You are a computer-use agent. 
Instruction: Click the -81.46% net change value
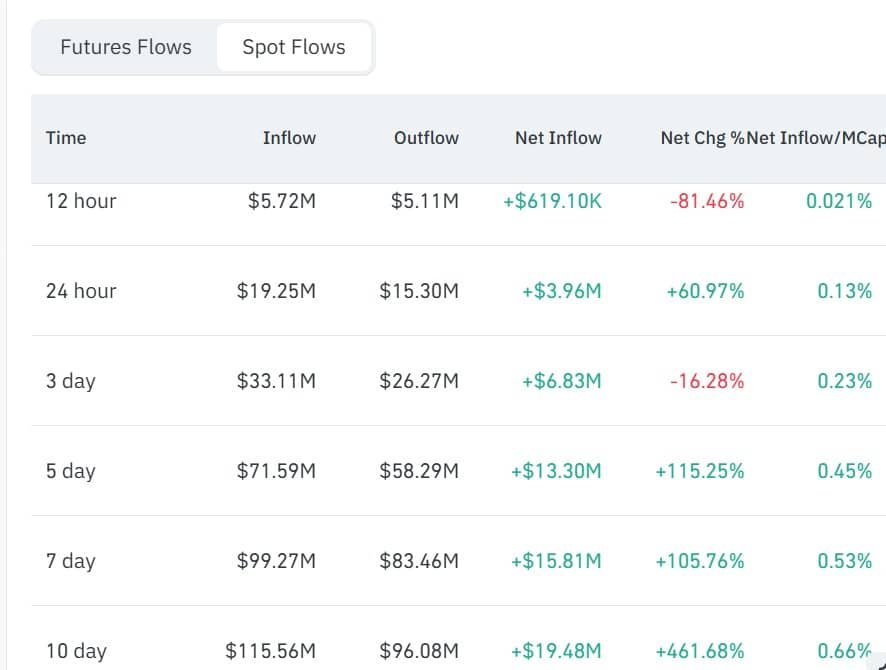pyautogui.click(x=707, y=201)
